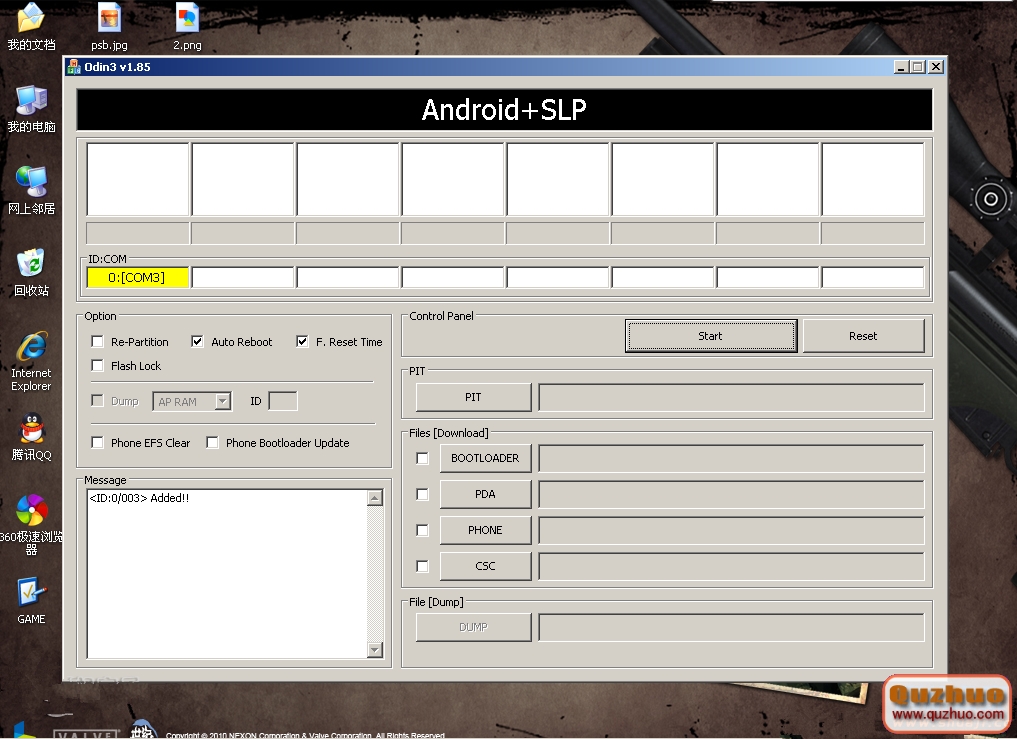Open the 2.png file icon
The height and width of the screenshot is (739, 1017).
(x=187, y=18)
